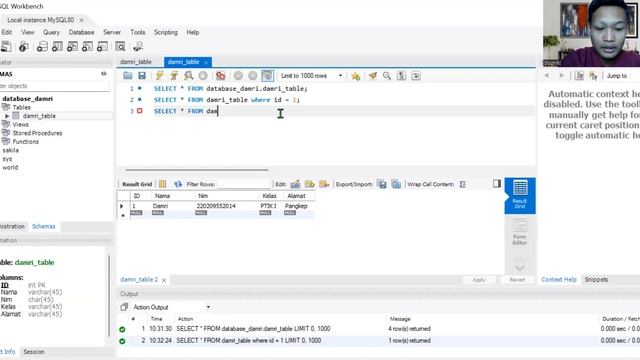Create new function toolbar icon
This screenshot has width=640, height=360.
pos(102,47)
